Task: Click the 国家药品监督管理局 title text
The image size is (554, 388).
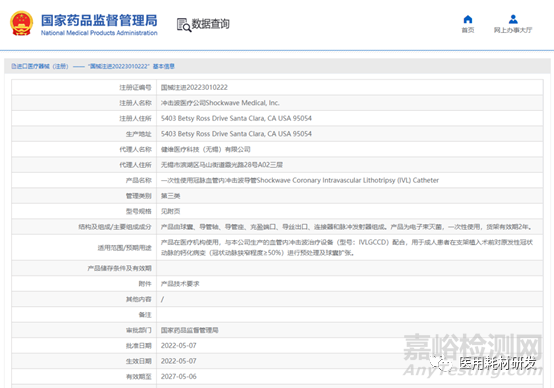Action: pyautogui.click(x=99, y=20)
